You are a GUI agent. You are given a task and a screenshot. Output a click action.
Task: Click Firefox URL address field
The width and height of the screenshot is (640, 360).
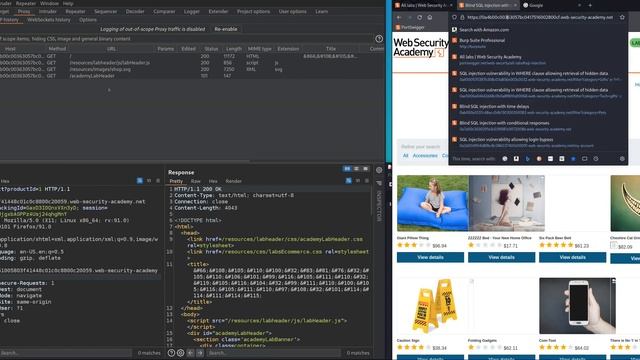(x=540, y=18)
